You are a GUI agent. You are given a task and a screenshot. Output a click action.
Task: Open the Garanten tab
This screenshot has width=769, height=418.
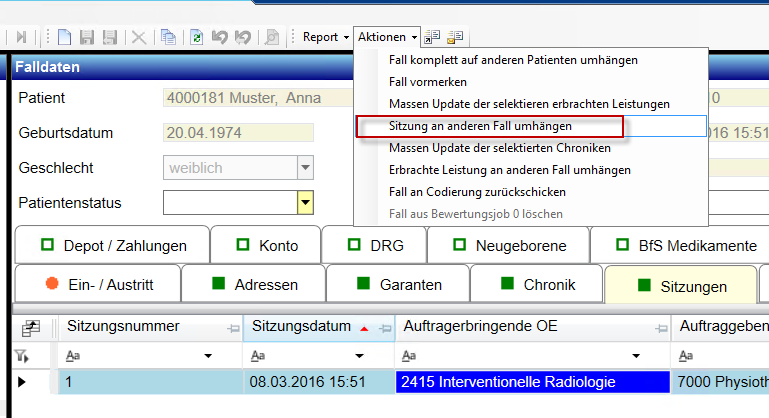coord(398,284)
